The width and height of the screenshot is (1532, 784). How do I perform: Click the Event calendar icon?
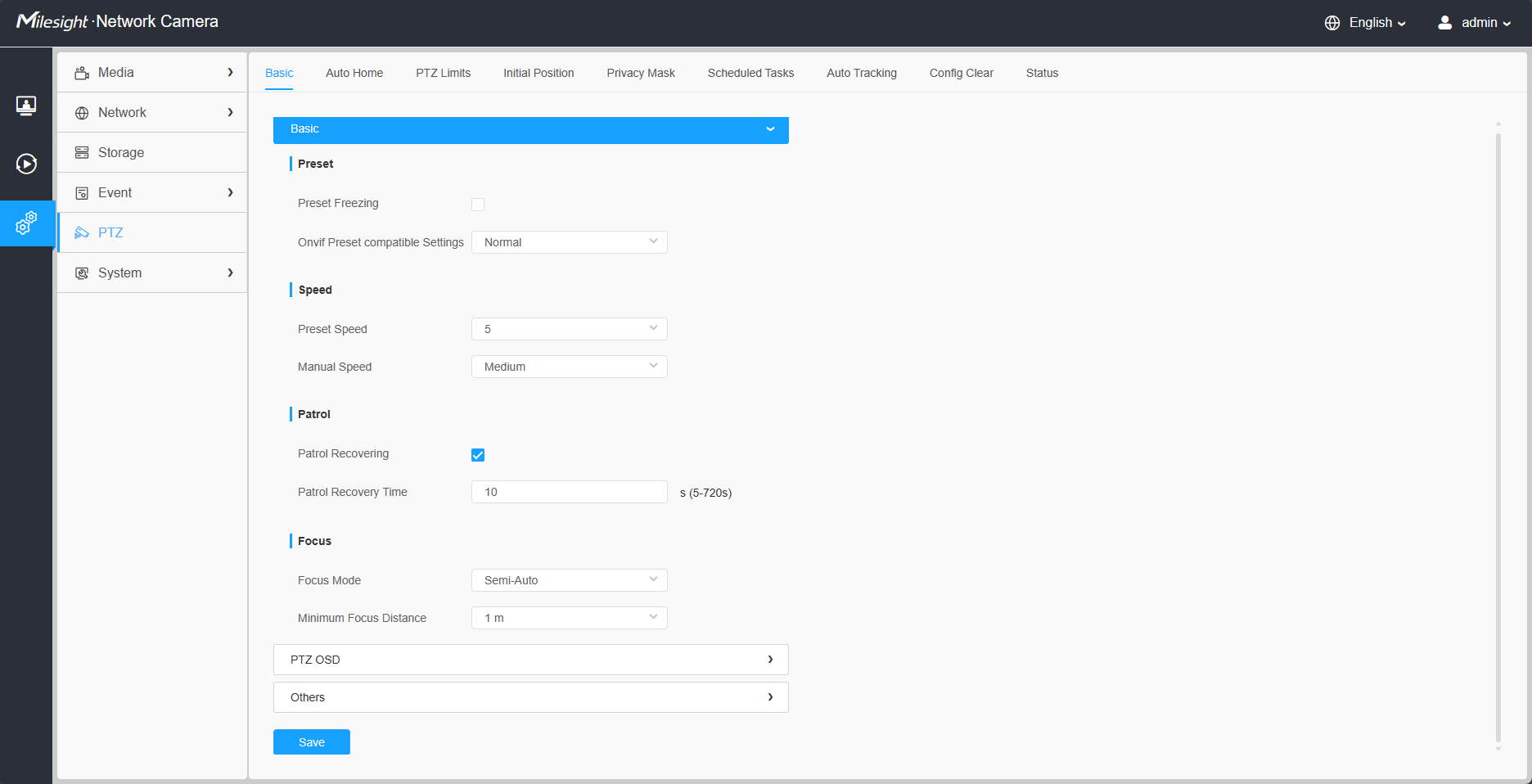point(82,193)
